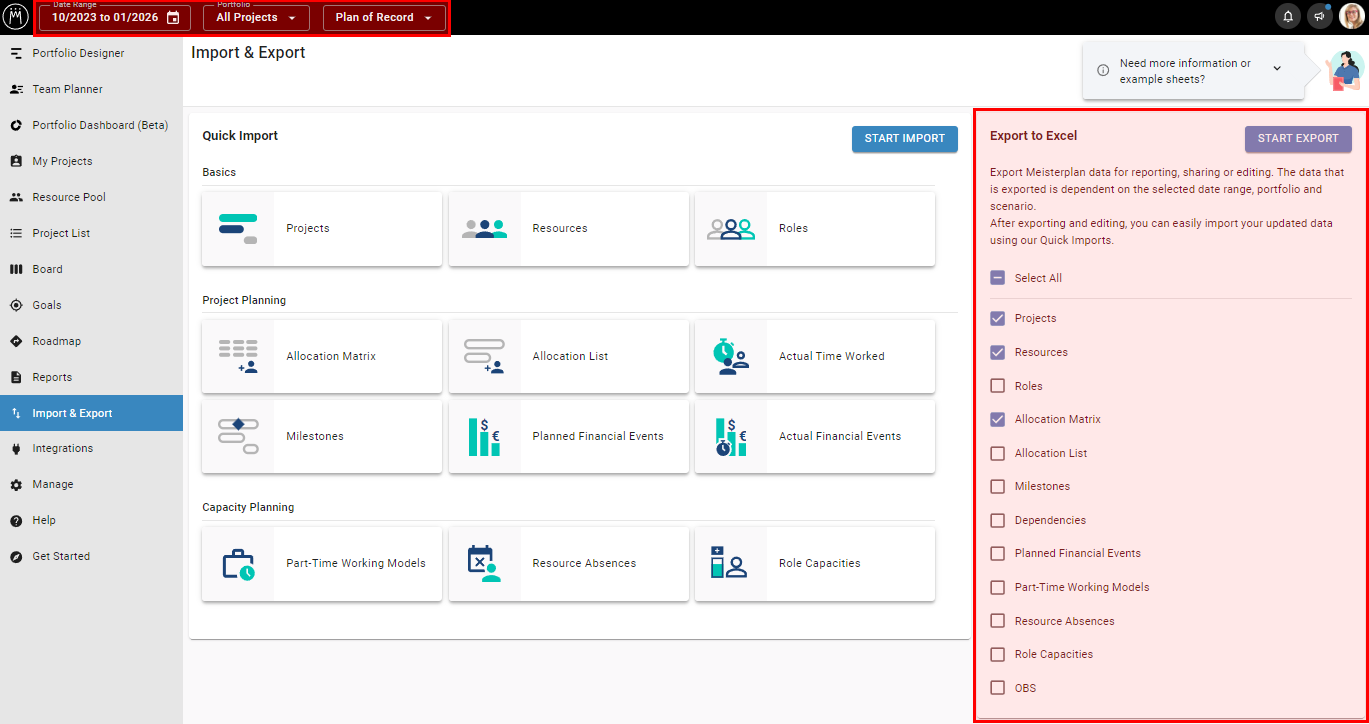Click the Meisterplan logo icon
The height and width of the screenshot is (724, 1369).
(x=16, y=17)
